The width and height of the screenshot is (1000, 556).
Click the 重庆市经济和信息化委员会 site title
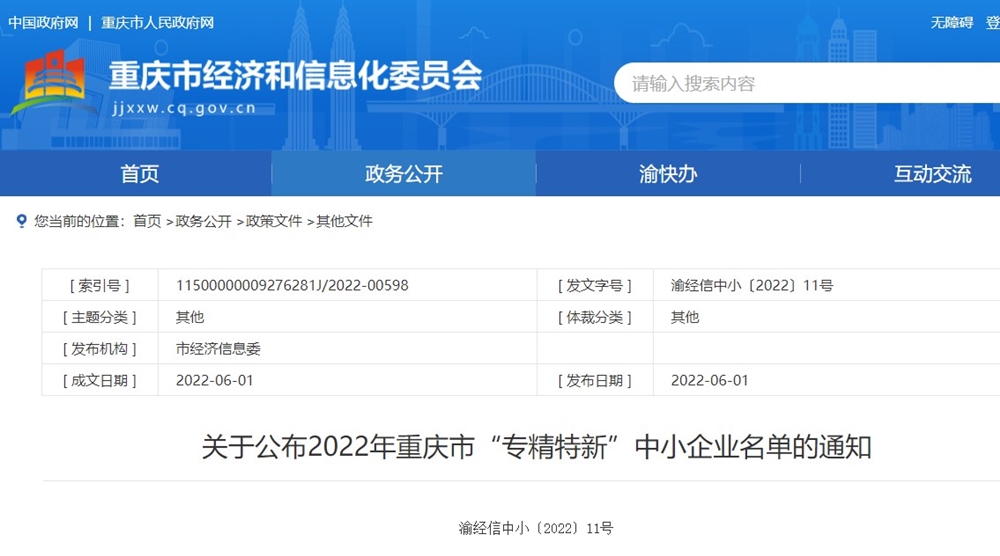coord(295,75)
